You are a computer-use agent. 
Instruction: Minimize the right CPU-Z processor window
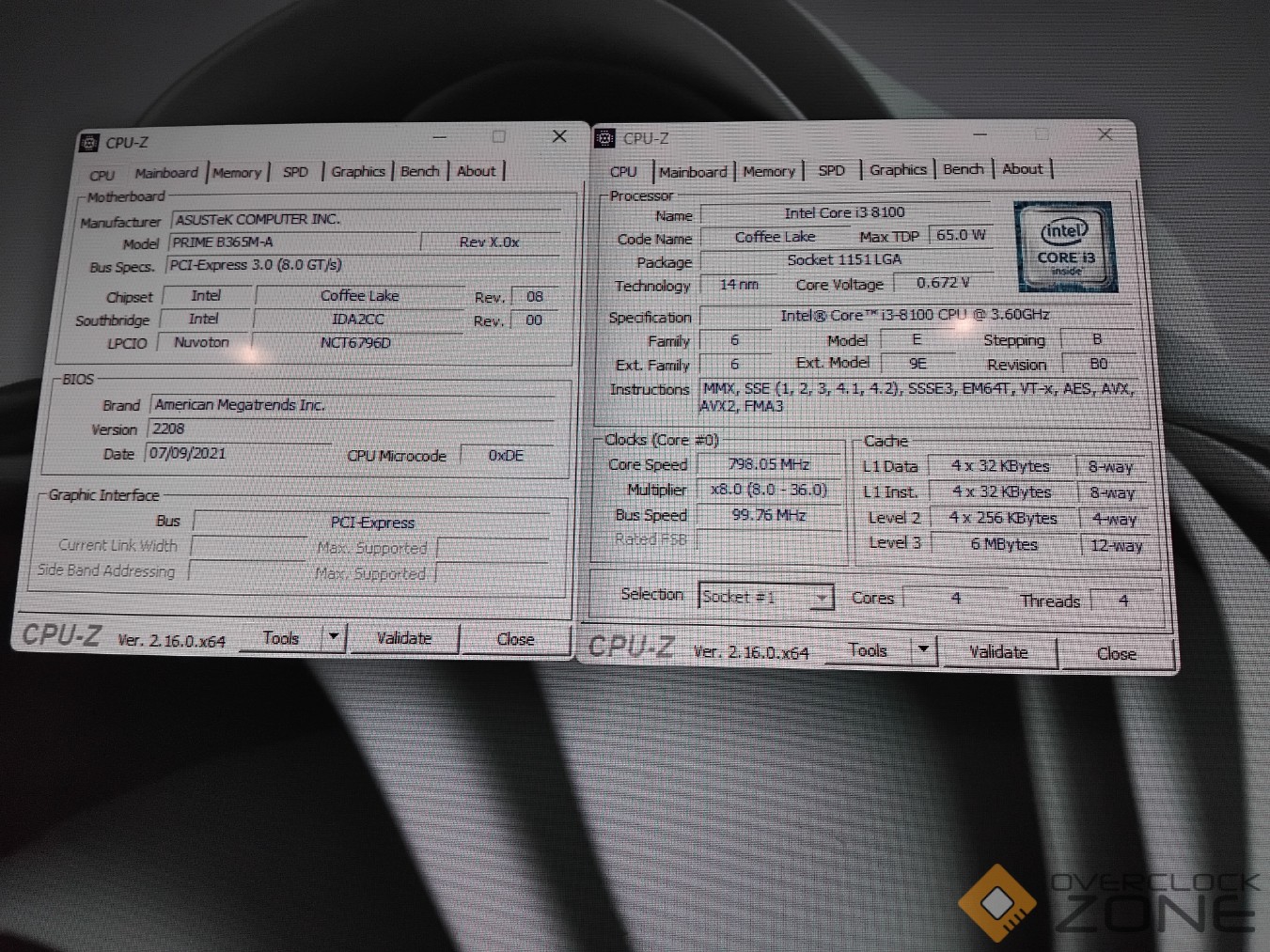tap(980, 134)
